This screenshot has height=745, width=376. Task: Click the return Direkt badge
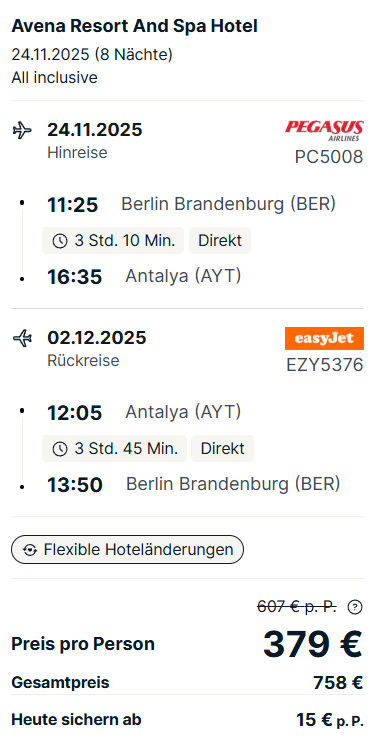222,449
